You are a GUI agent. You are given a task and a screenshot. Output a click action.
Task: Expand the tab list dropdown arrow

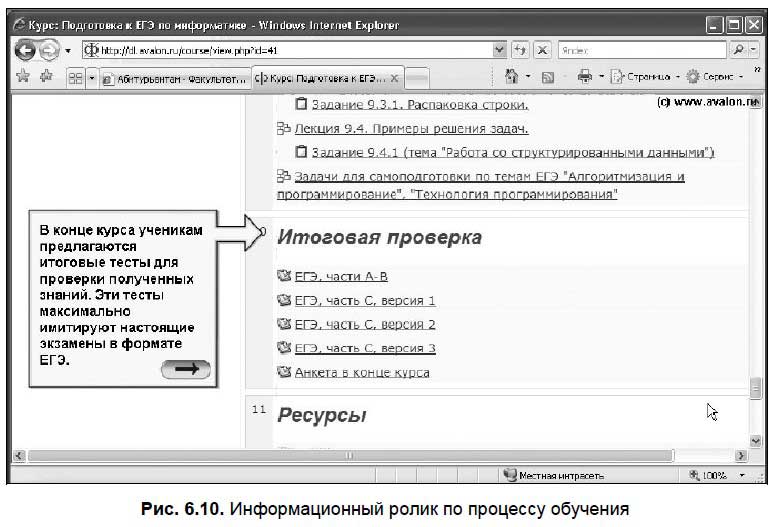pos(92,78)
